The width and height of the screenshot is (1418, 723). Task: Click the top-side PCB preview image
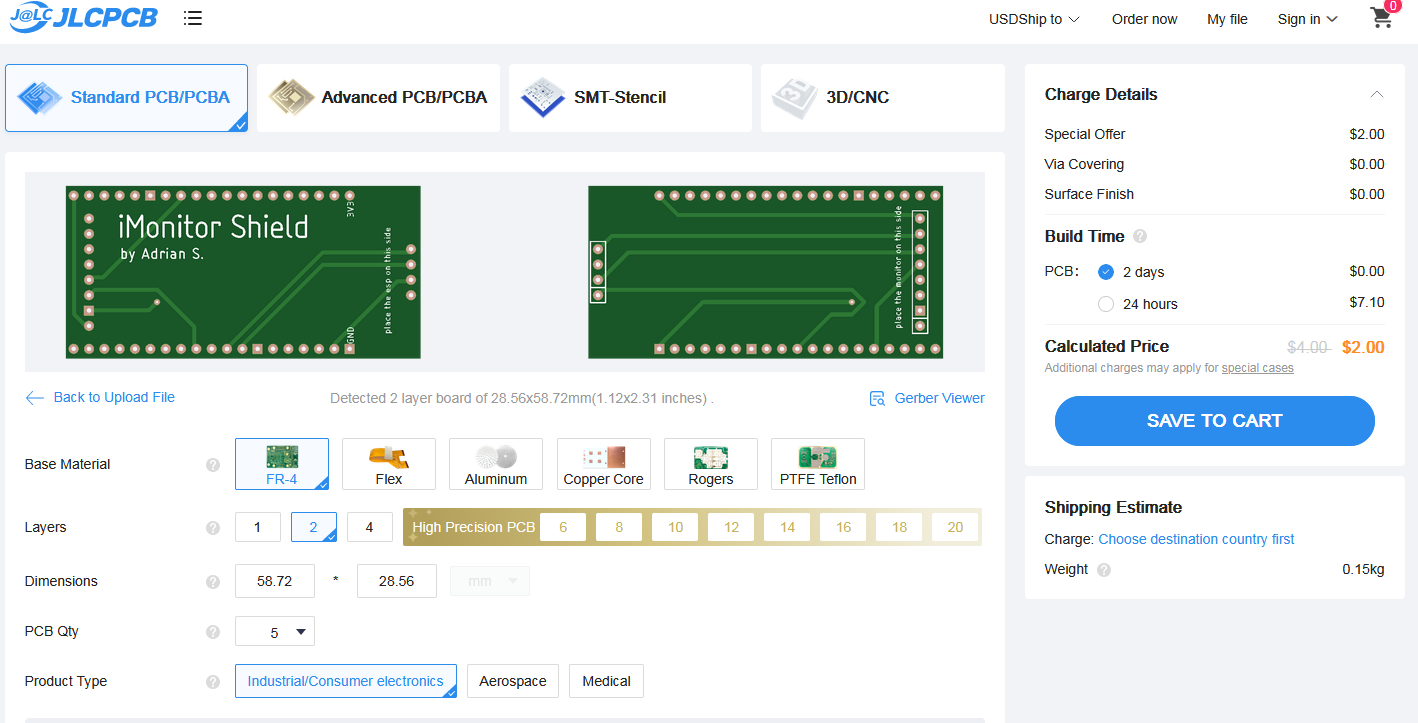243,272
